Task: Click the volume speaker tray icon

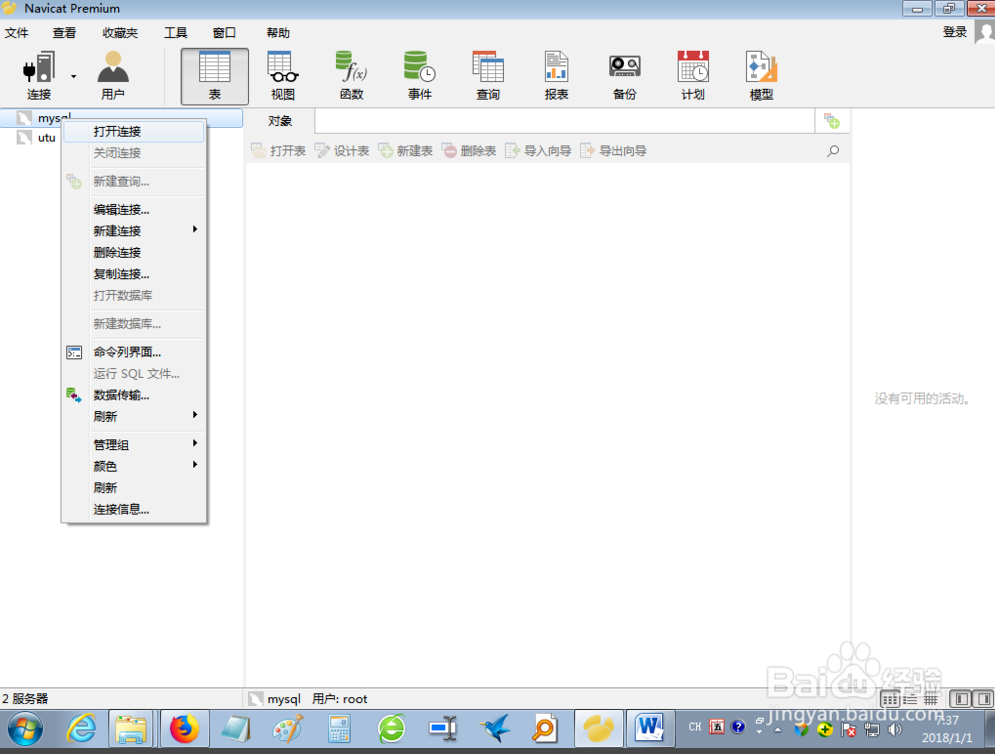Action: [895, 730]
